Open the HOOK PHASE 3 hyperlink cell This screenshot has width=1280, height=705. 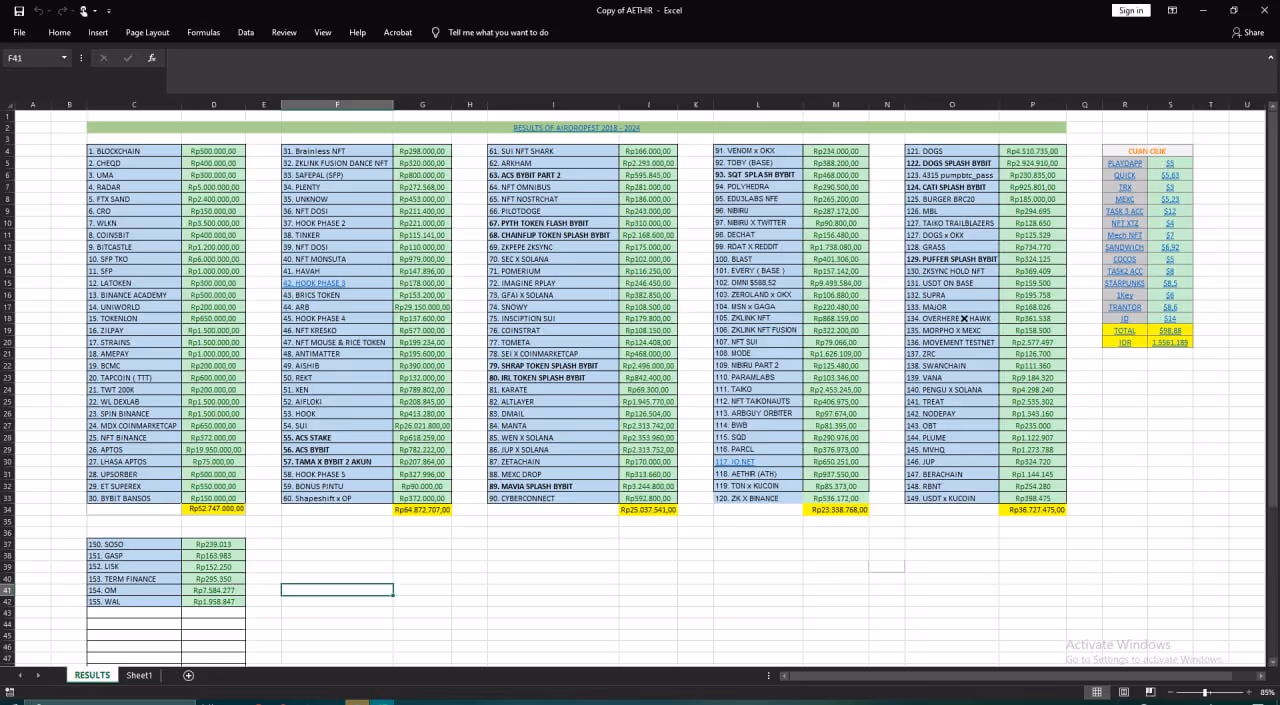[314, 283]
